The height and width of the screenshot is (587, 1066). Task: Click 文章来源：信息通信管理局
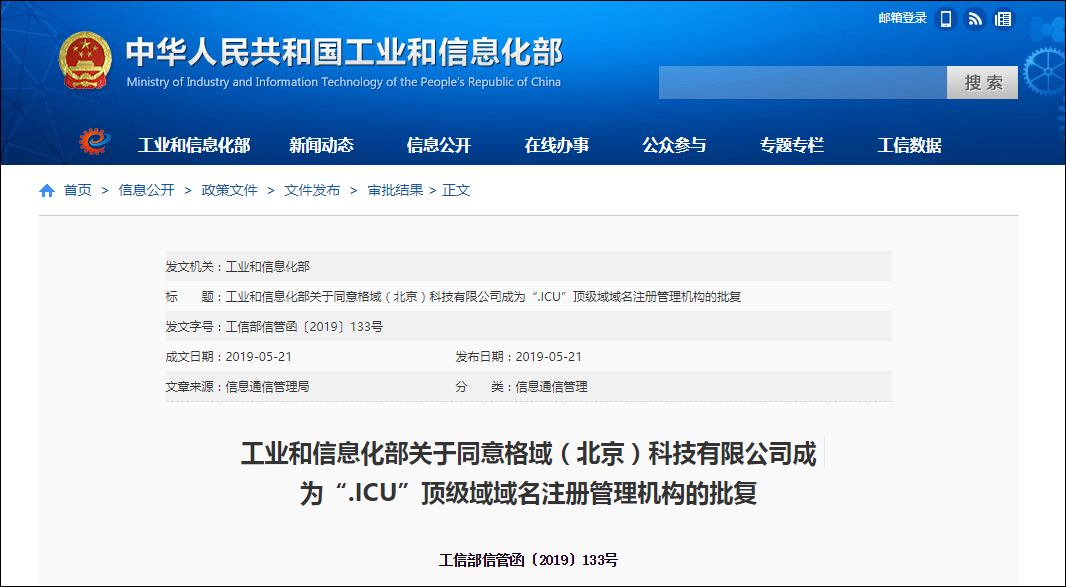[x=237, y=386]
